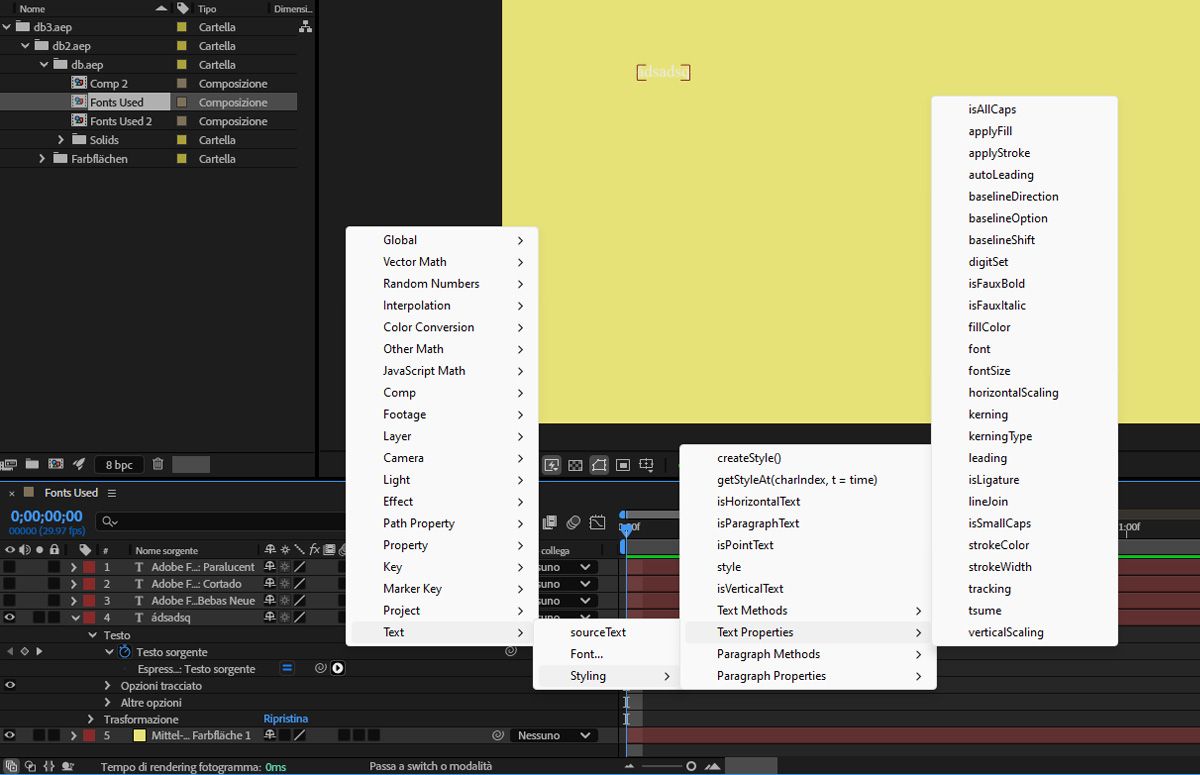Click the Testo sorgente stopwatch

click(125, 652)
